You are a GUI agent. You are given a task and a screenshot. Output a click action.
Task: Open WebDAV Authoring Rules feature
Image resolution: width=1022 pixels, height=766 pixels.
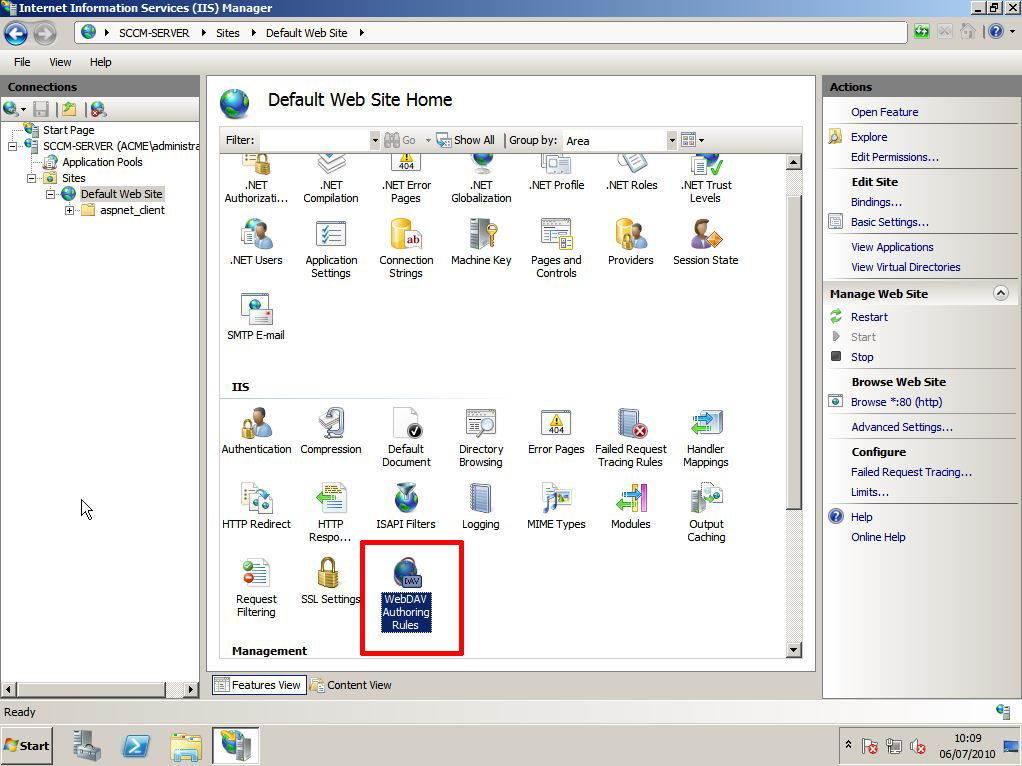coord(405,593)
